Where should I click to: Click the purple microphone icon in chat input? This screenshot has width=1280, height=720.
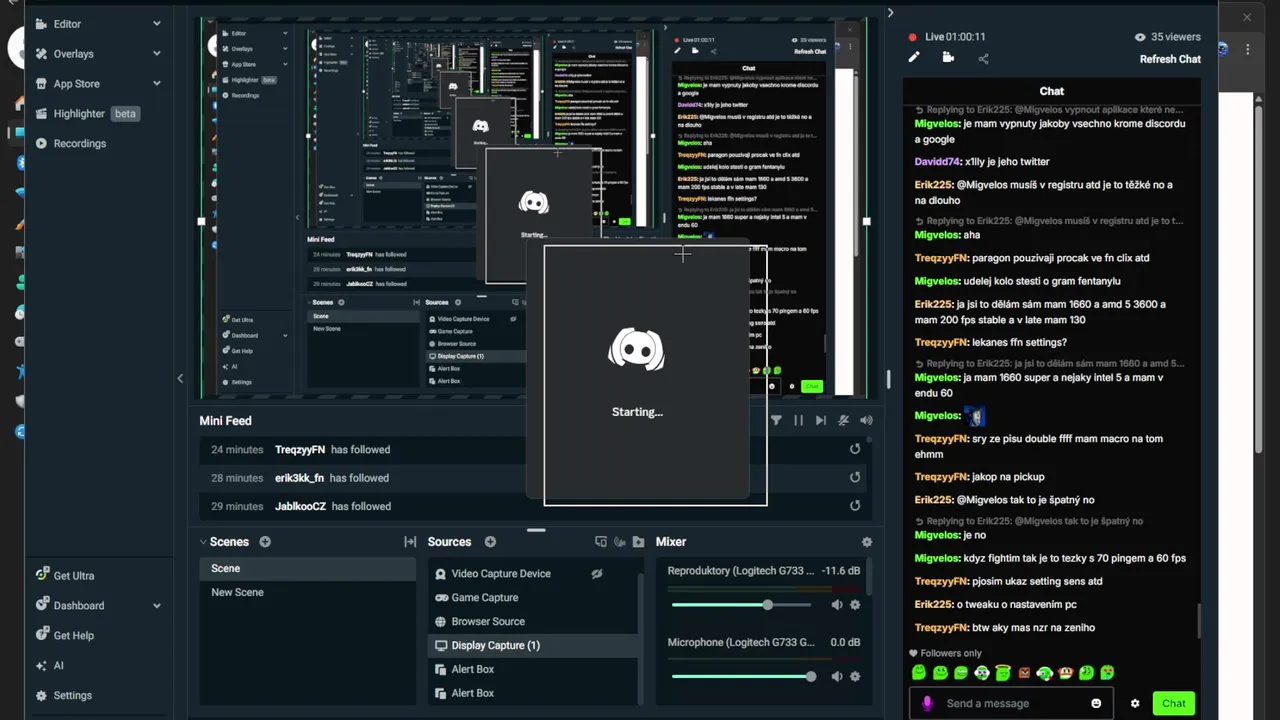(x=927, y=704)
